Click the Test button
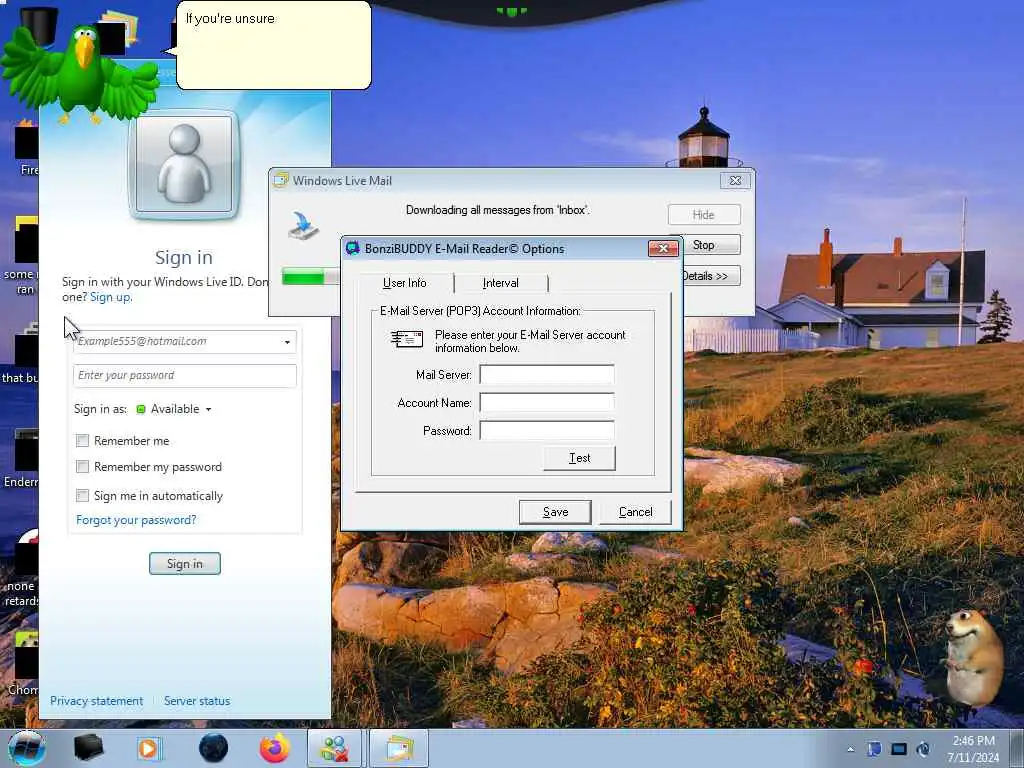The height and width of the screenshot is (768, 1024). point(579,458)
